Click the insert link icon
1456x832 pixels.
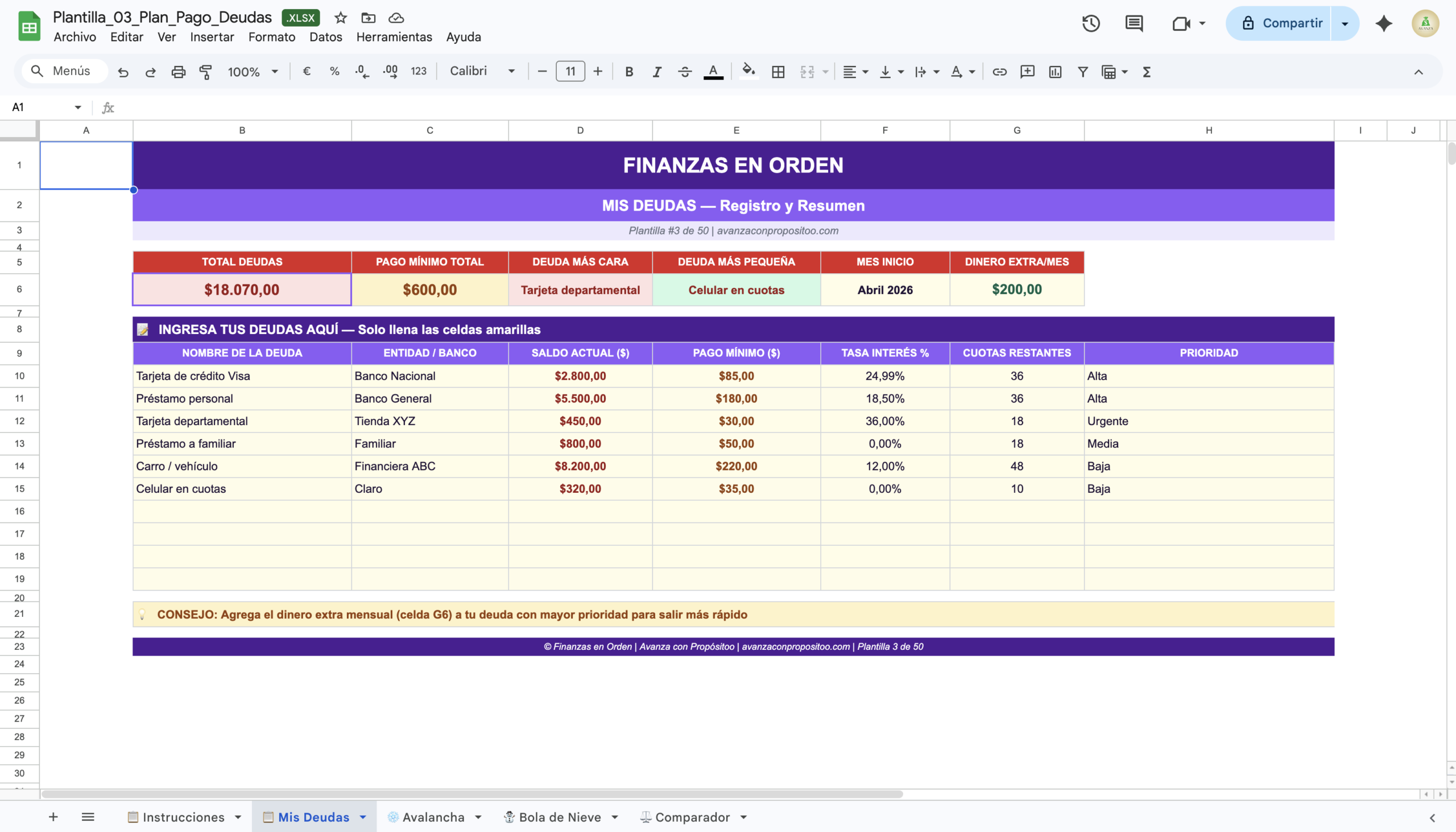999,72
